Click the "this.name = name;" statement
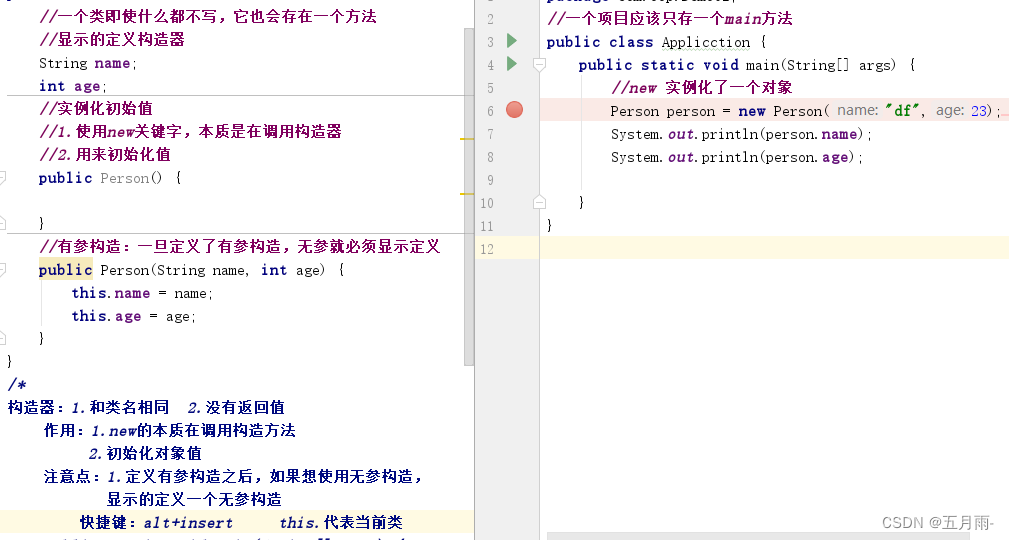This screenshot has width=1009, height=540. 142,293
